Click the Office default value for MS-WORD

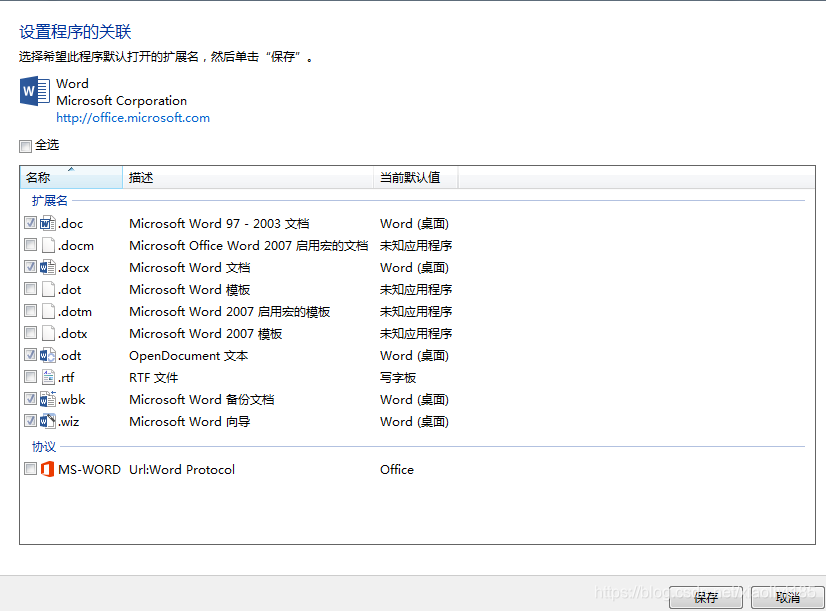pos(397,469)
